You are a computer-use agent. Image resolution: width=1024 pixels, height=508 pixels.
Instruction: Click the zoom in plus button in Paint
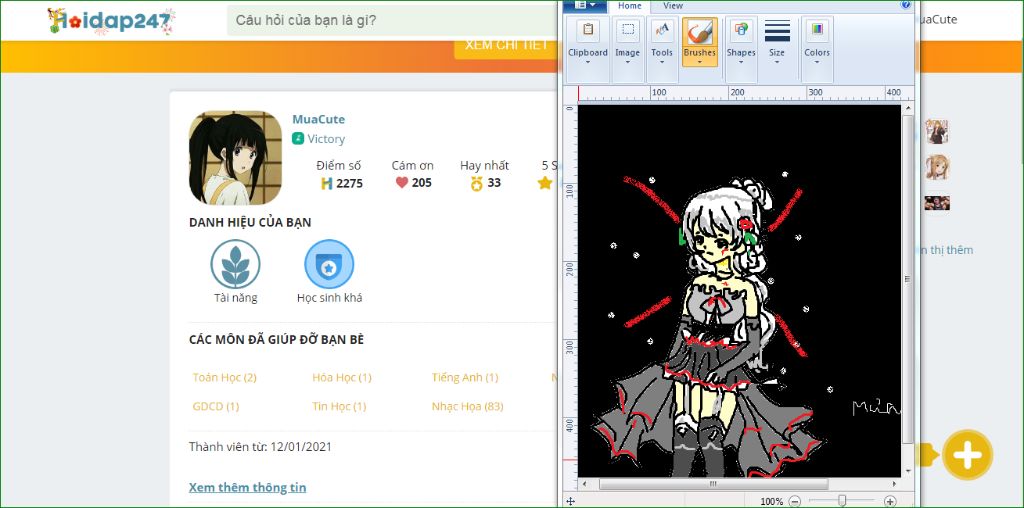pos(889,501)
